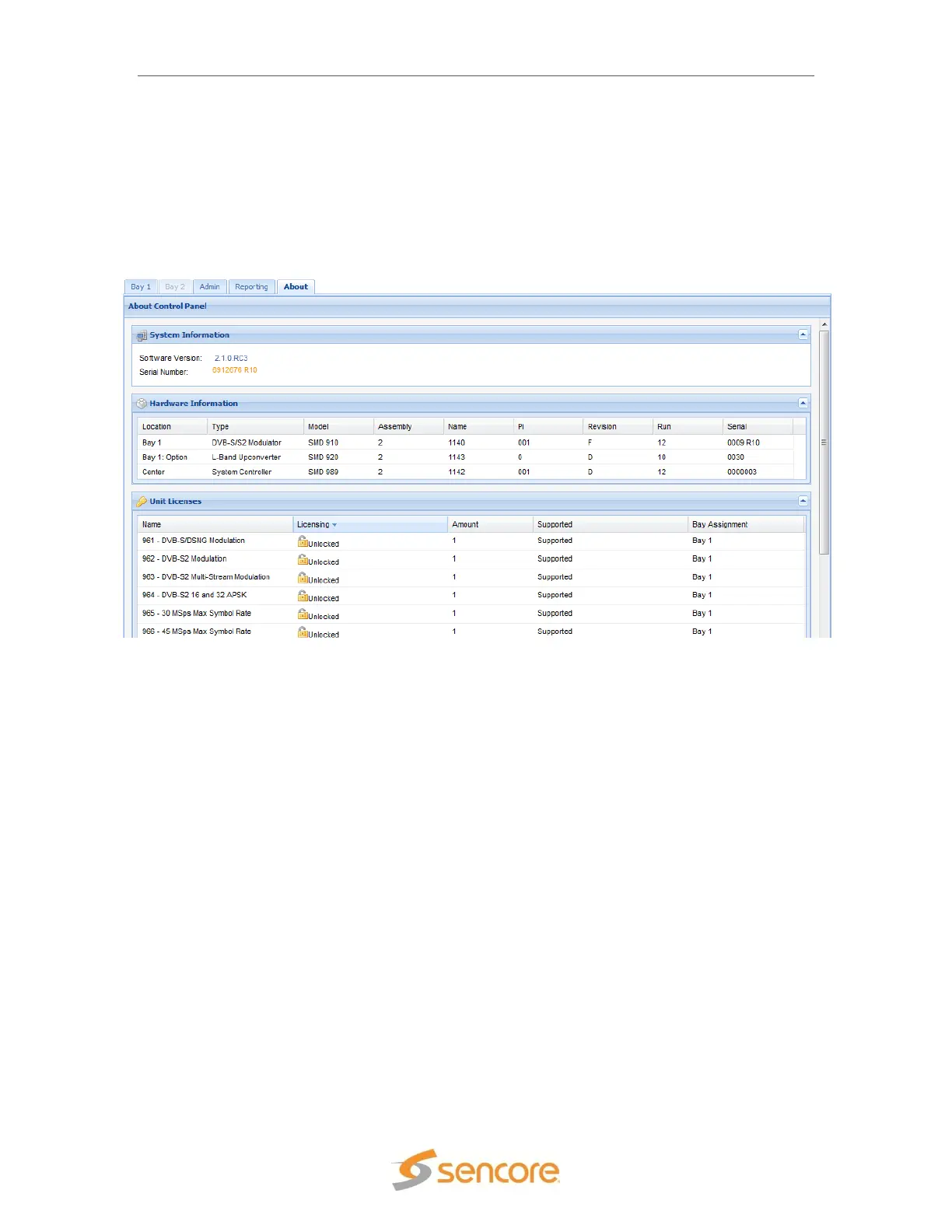This screenshot has width=952, height=1232.
Task: Select 963 - DVB-S2 Multi-Stream Modulation row
Action: click(x=471, y=577)
